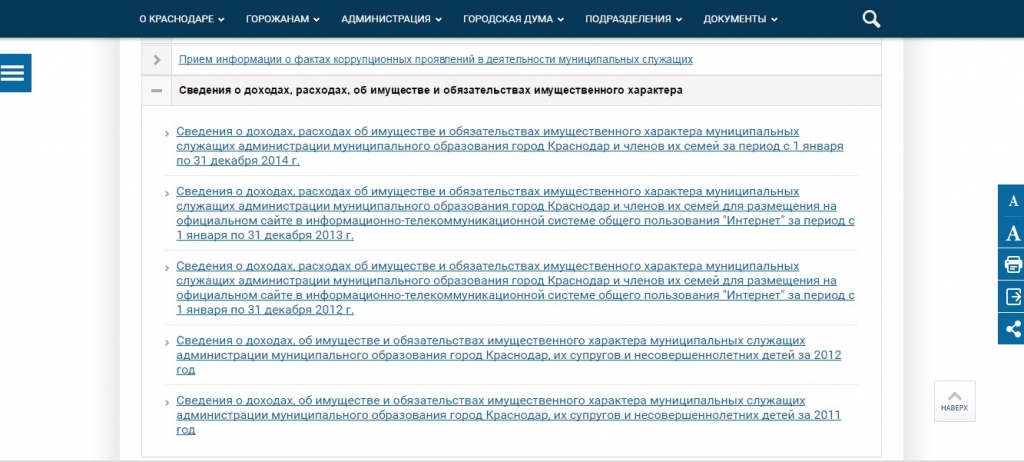Open the АДМИНИСТРАЦИЯ menu
This screenshot has width=1024, height=462.
[391, 19]
